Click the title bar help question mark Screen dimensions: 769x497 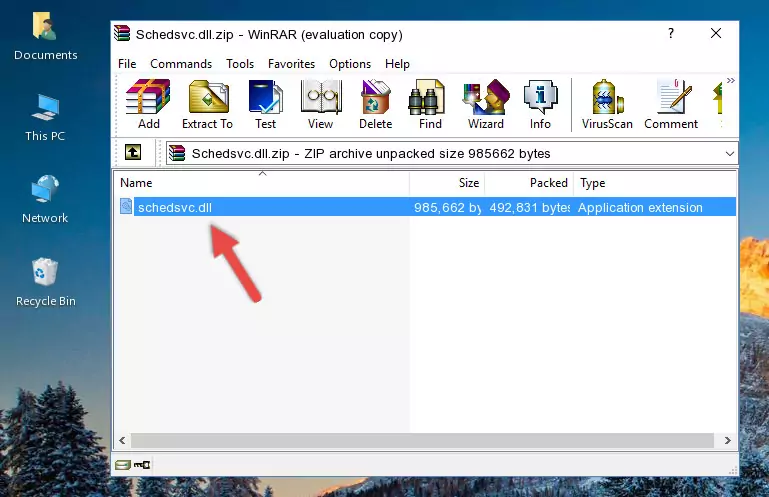(671, 33)
